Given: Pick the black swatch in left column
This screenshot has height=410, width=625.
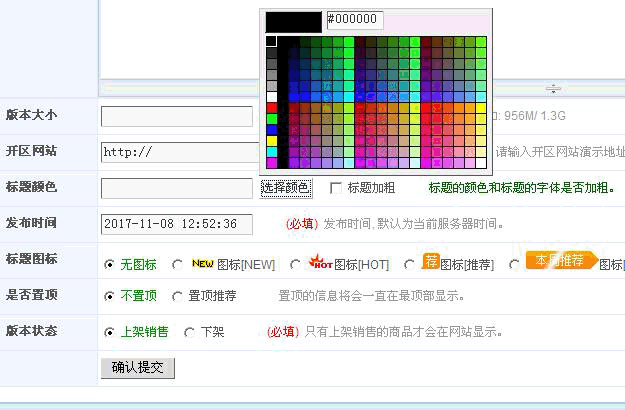Looking at the screenshot, I should (271, 41).
